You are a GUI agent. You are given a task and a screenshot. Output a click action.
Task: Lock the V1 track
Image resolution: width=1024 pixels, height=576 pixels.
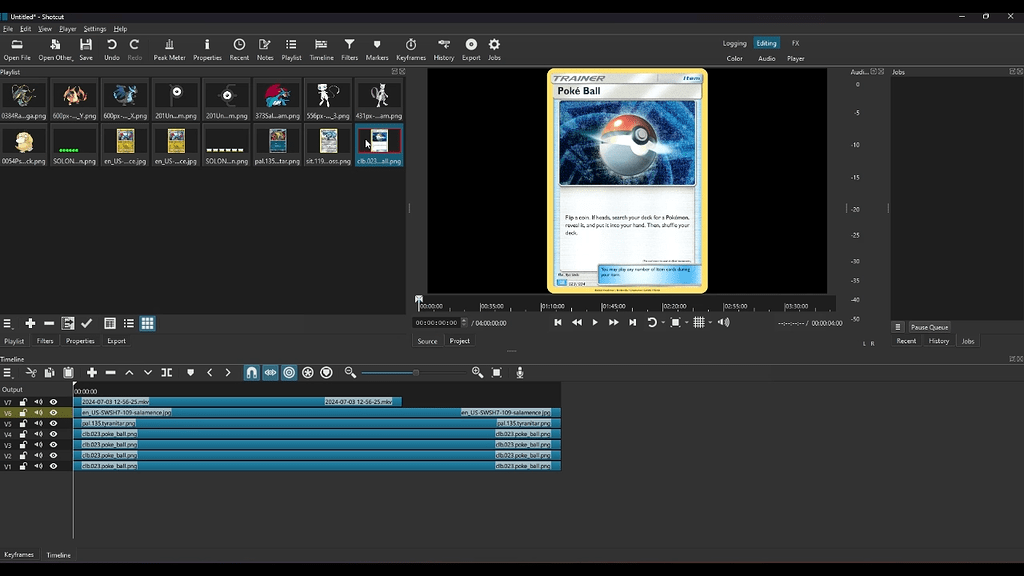pos(24,466)
